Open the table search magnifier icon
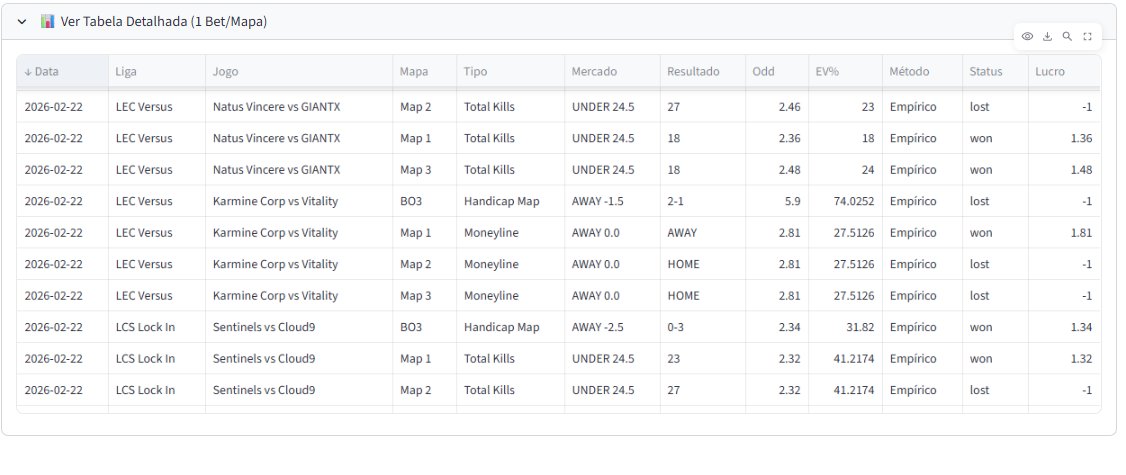 coord(1067,37)
